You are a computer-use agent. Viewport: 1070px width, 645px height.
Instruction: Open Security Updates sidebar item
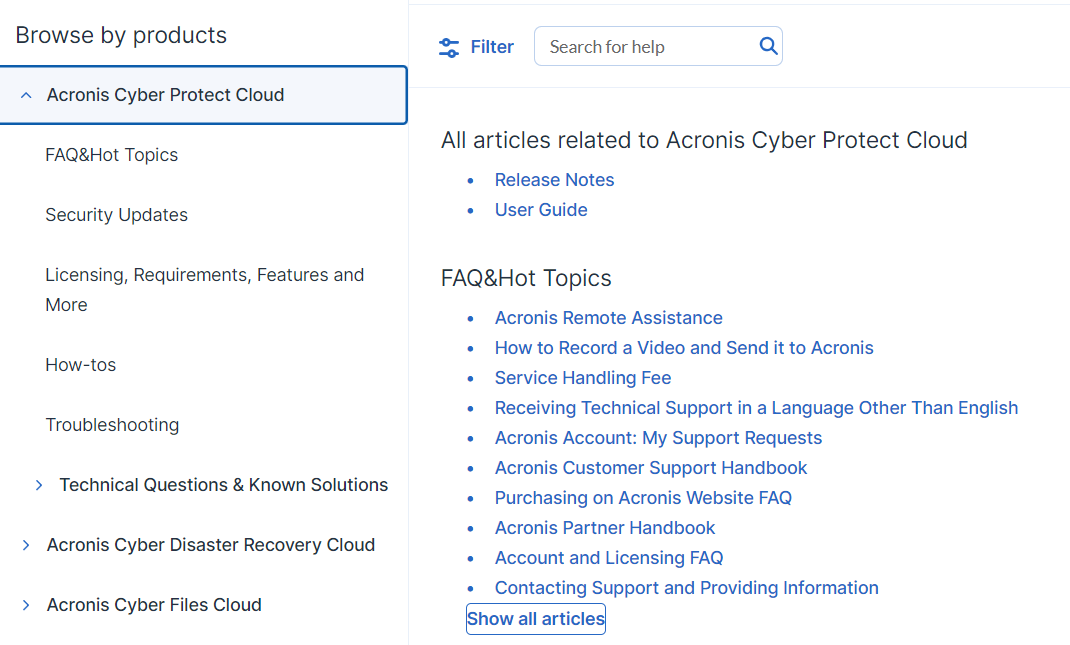point(116,215)
